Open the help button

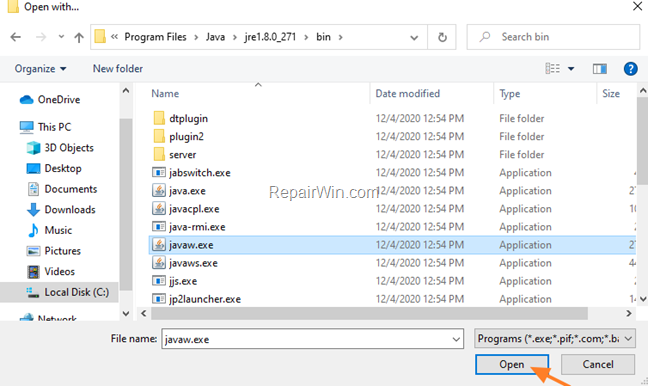click(630, 69)
